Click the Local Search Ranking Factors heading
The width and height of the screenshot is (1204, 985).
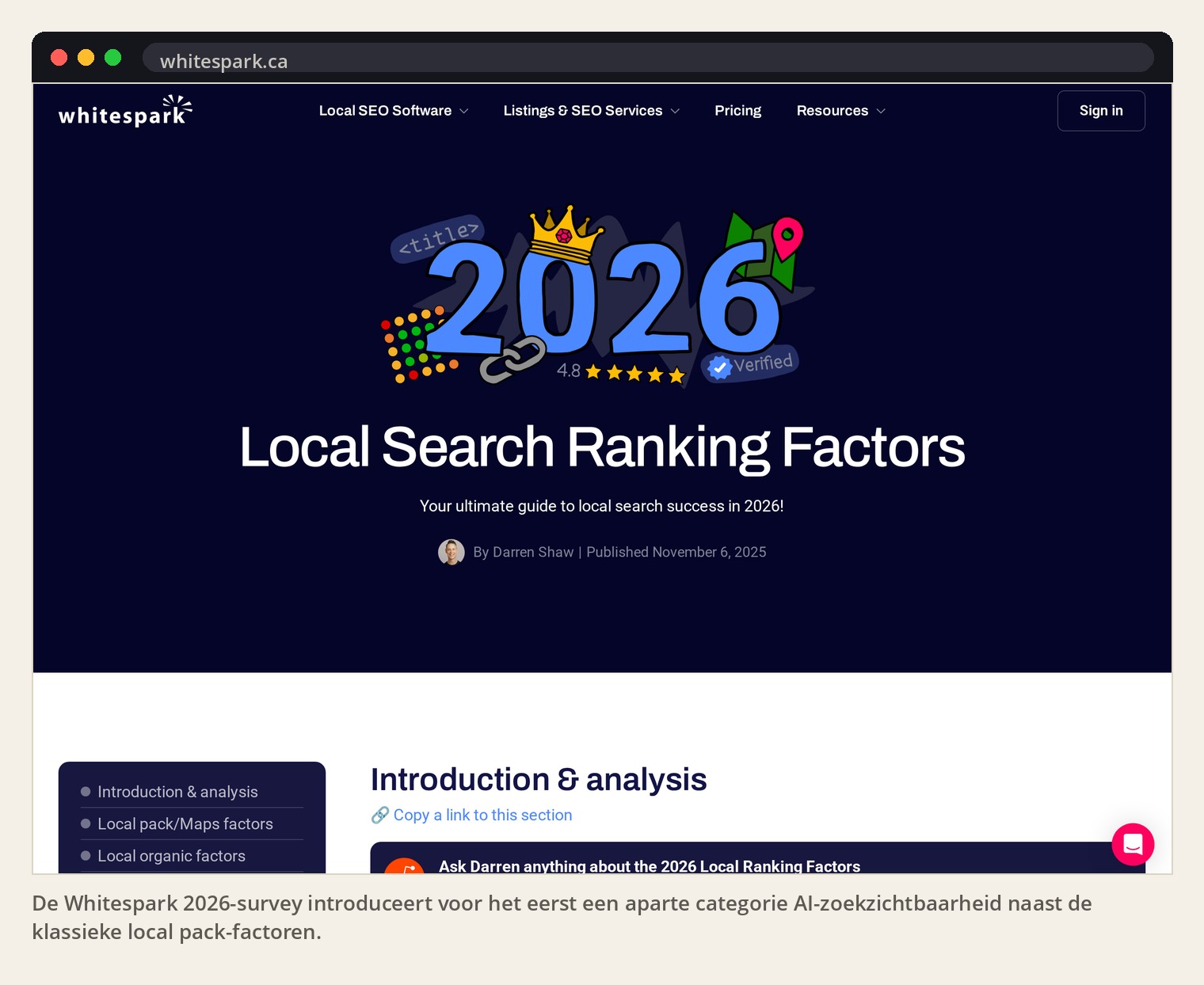(x=602, y=447)
